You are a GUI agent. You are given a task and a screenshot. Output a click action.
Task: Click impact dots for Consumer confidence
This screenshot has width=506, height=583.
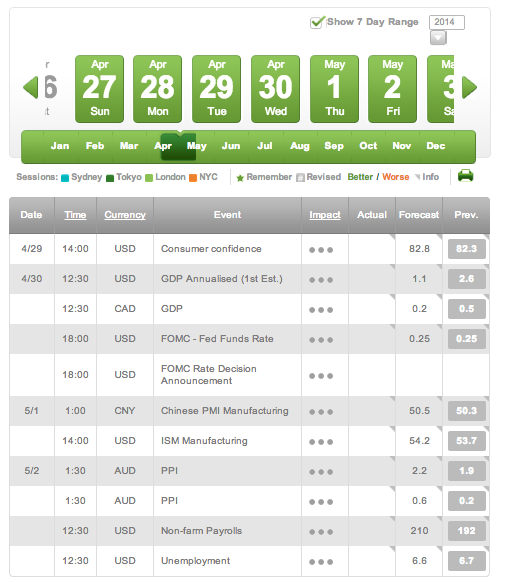tap(321, 250)
